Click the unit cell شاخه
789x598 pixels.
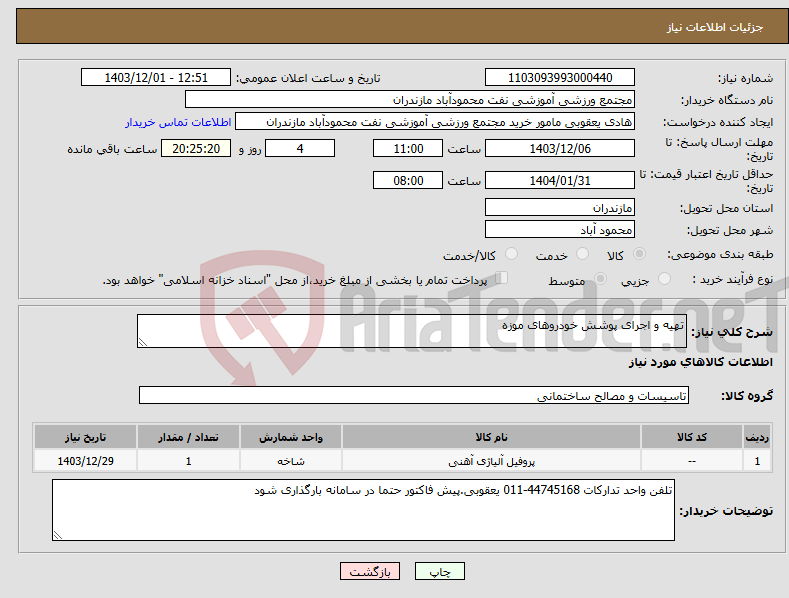click(291, 461)
